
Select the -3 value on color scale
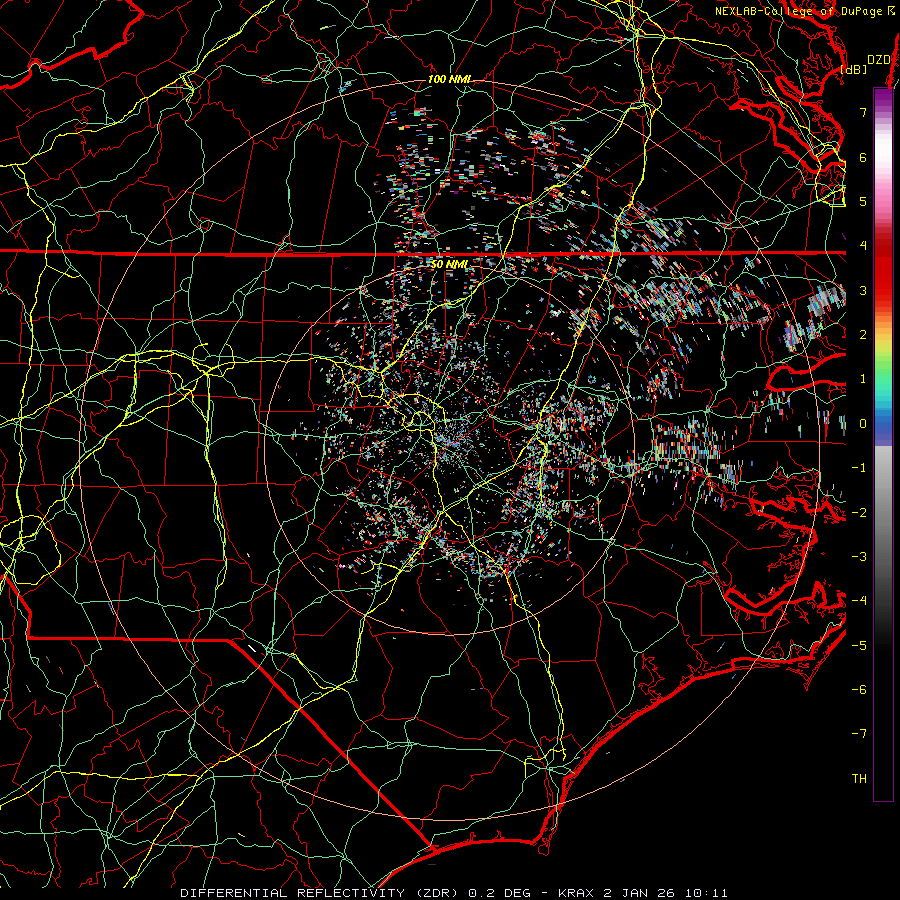(x=859, y=556)
